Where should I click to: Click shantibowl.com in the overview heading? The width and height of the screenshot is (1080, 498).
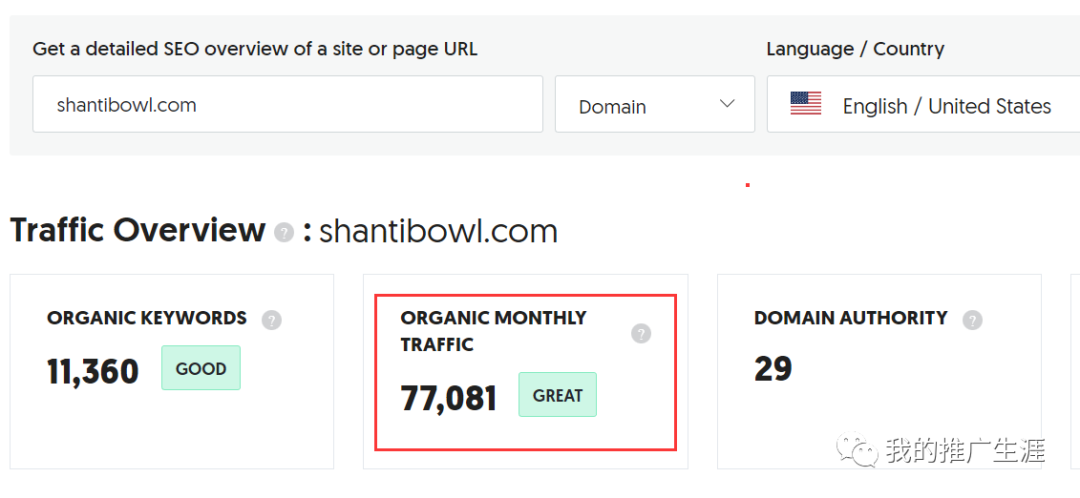tap(438, 231)
